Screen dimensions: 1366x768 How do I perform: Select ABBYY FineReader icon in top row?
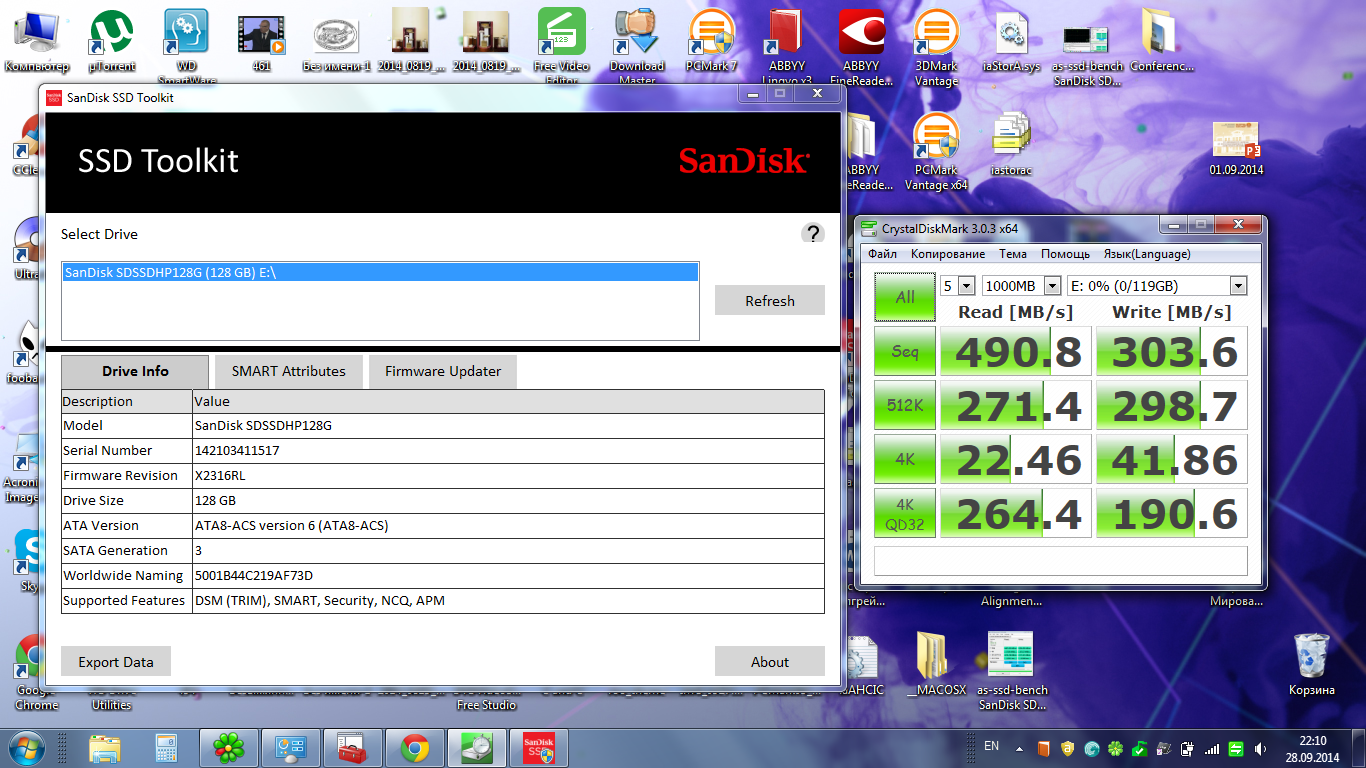point(862,47)
